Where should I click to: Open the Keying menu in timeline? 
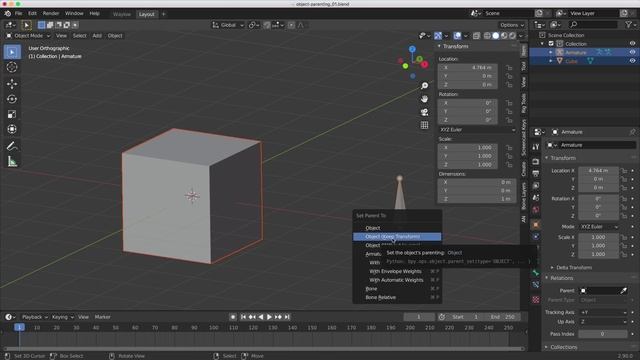(x=62, y=317)
